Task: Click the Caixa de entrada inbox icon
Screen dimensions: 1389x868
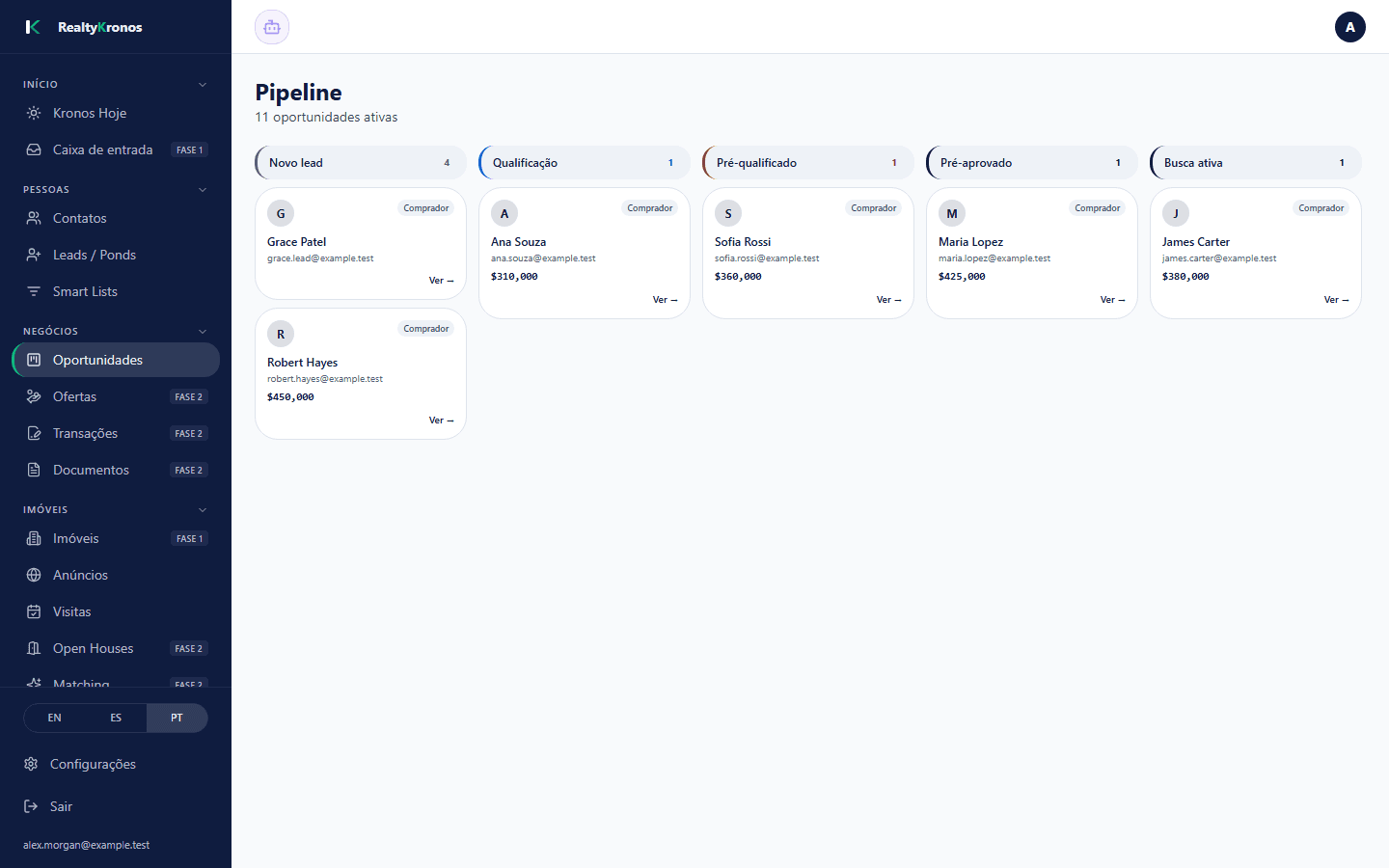Action: pyautogui.click(x=34, y=149)
